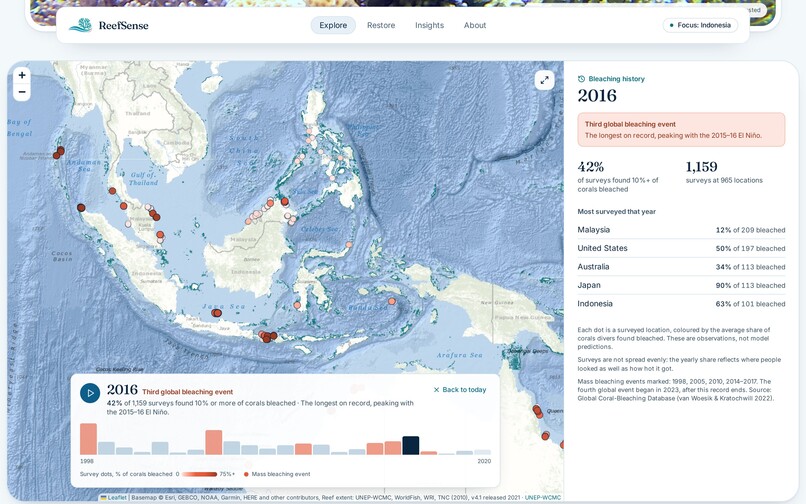Select the 2010 mass bleaching bar

click(303, 449)
